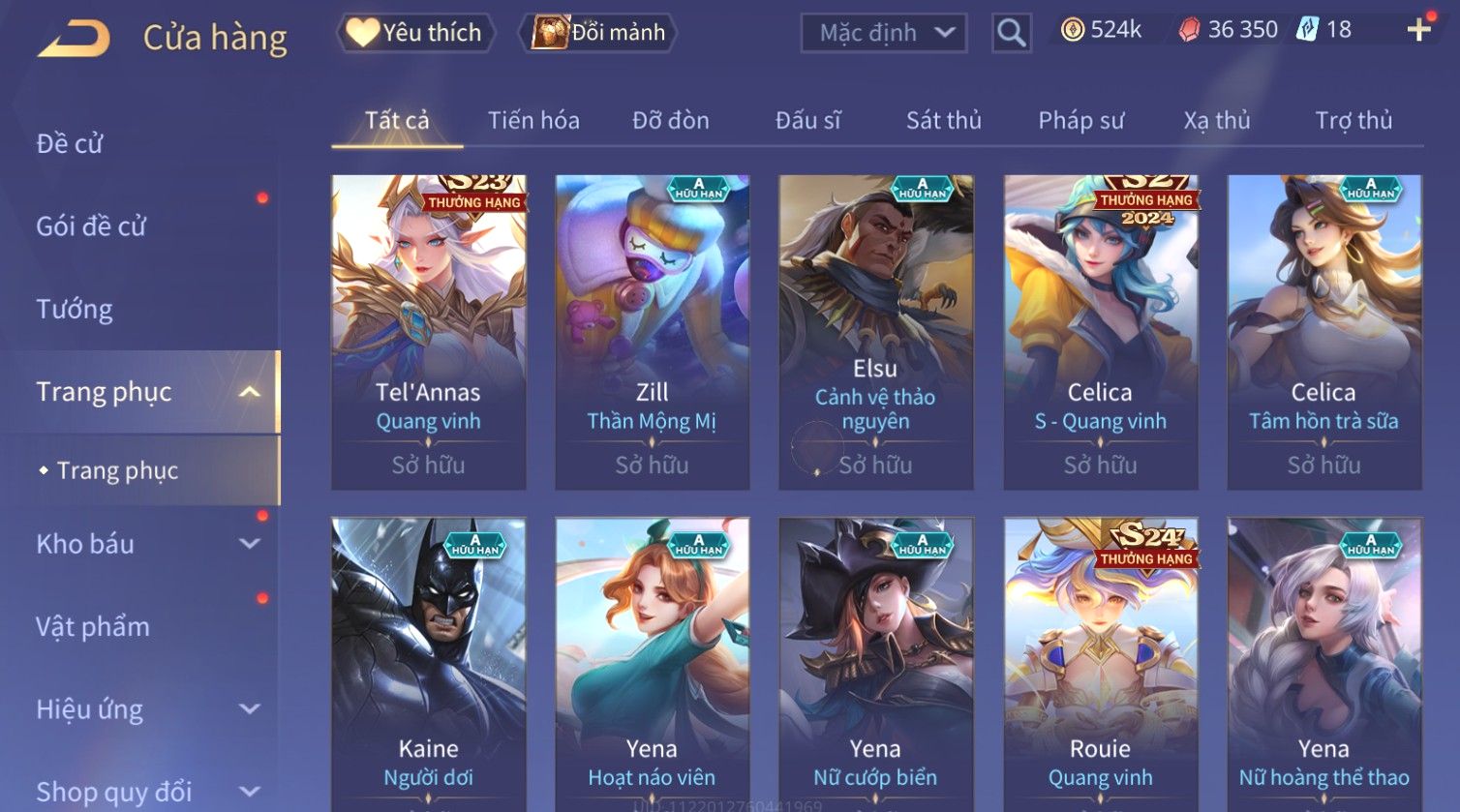Image resolution: width=1460 pixels, height=812 pixels.
Task: Expand the Hiệu ứng sidebar section
Action: click(250, 709)
